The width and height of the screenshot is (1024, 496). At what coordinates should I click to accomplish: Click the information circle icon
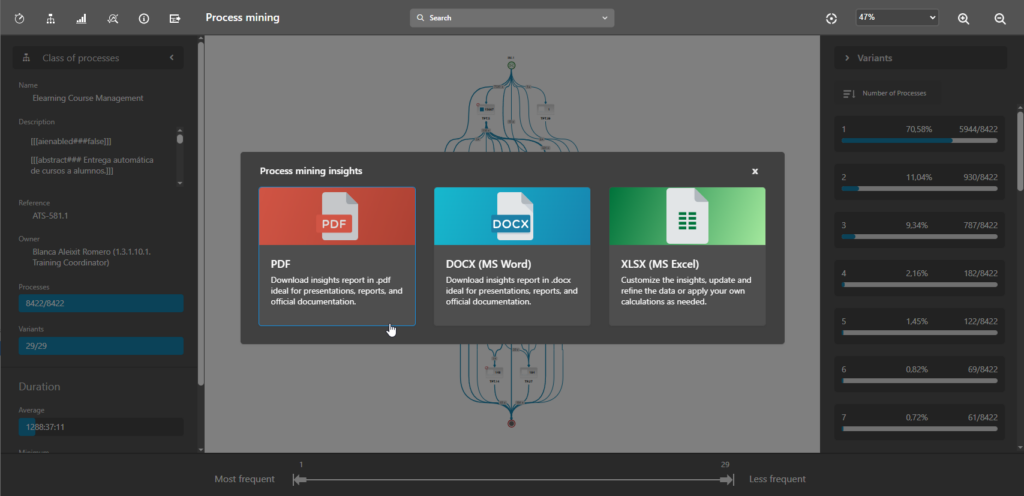pyautogui.click(x=144, y=18)
